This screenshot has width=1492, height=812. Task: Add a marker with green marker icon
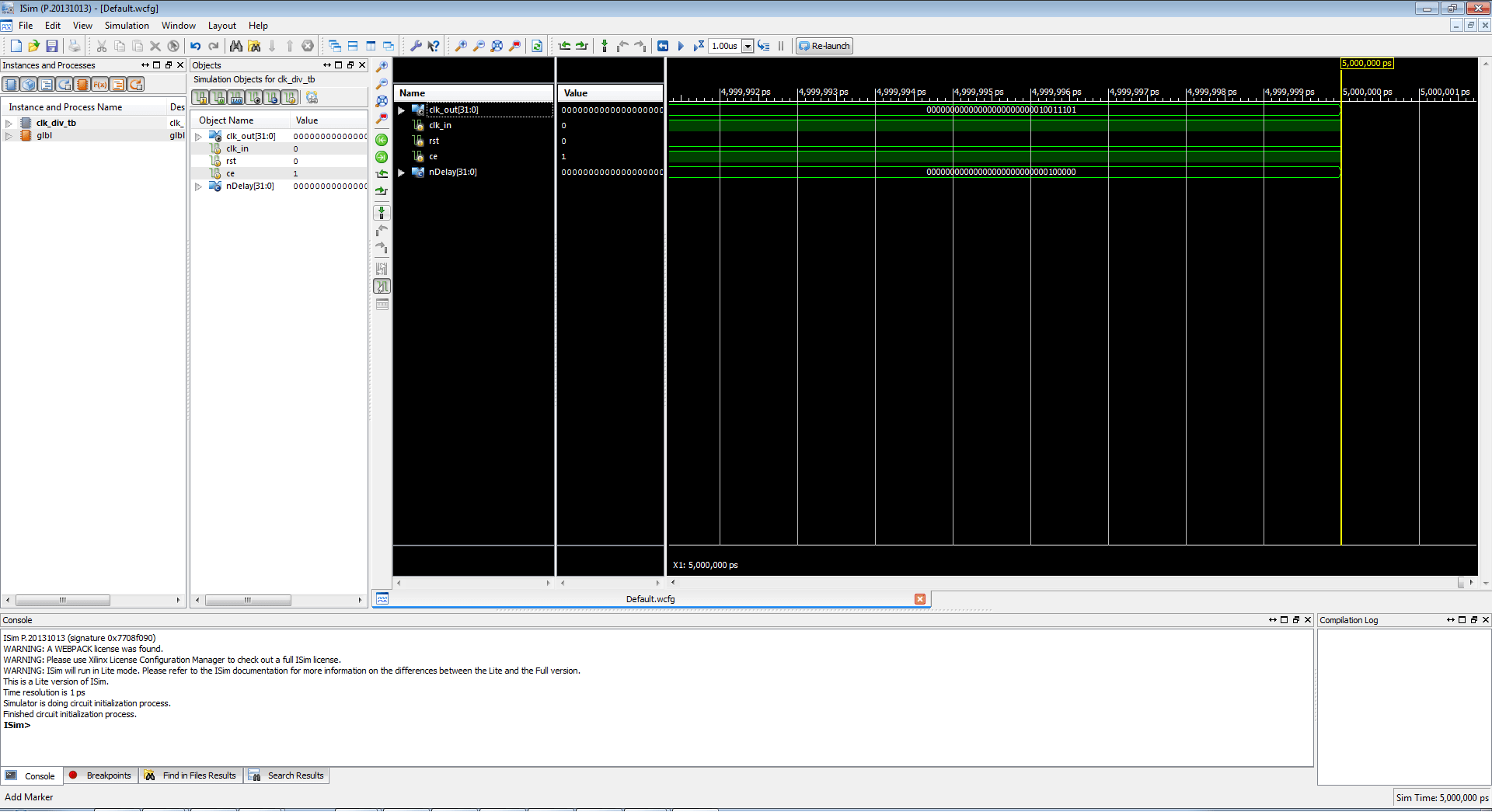click(605, 46)
